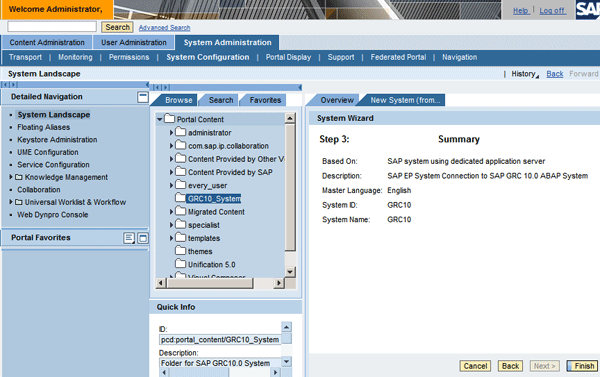Open Service Configuration navigation item

click(x=53, y=165)
